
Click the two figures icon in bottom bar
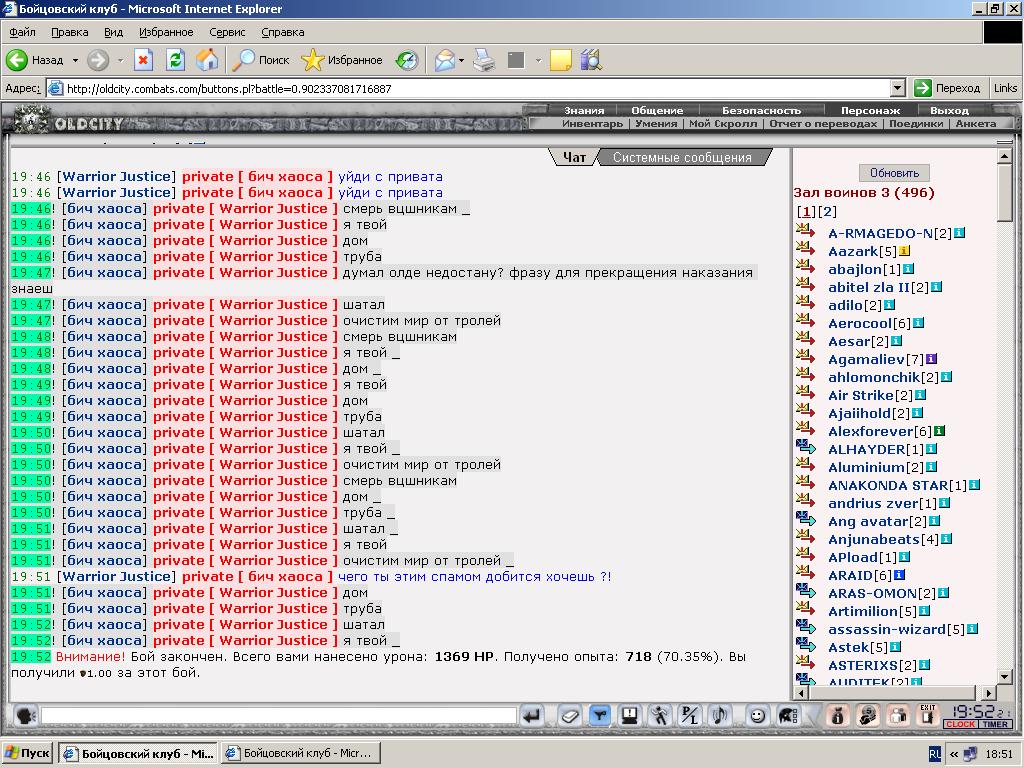(x=898, y=716)
